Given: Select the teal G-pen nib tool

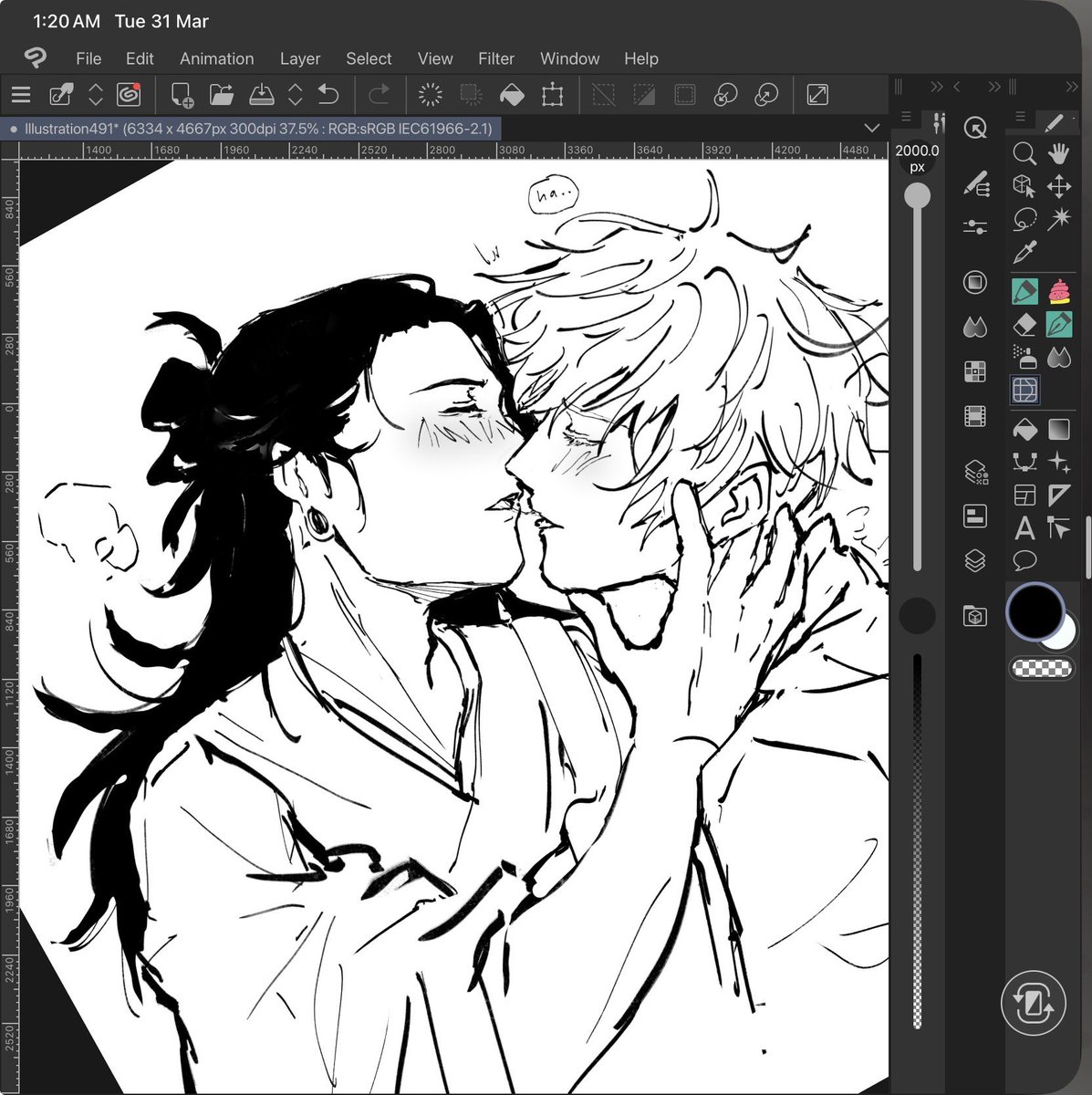Looking at the screenshot, I should pos(1059,324).
